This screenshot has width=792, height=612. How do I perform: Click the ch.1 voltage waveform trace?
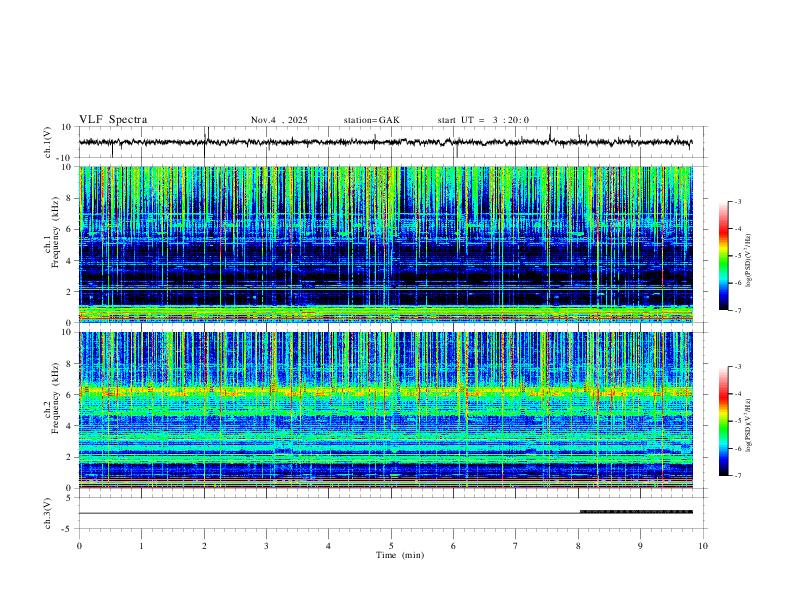click(x=386, y=142)
